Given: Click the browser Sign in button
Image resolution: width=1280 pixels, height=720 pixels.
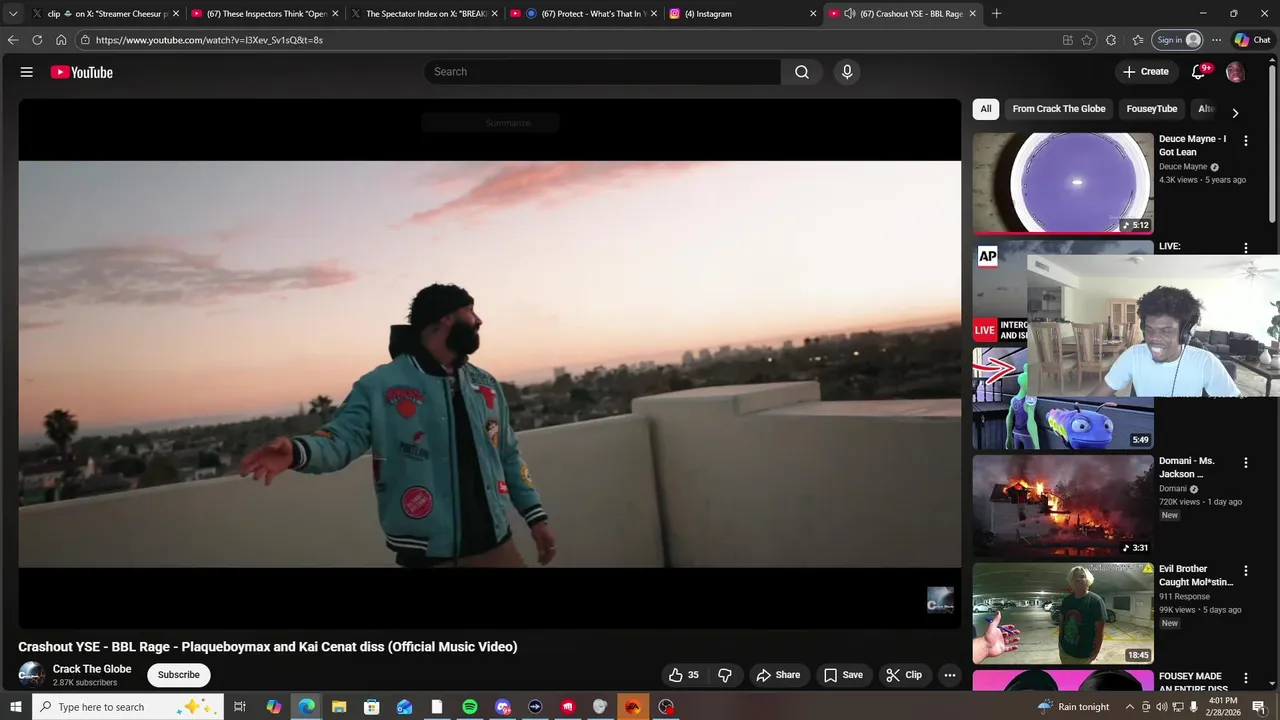Looking at the screenshot, I should (x=1178, y=40).
